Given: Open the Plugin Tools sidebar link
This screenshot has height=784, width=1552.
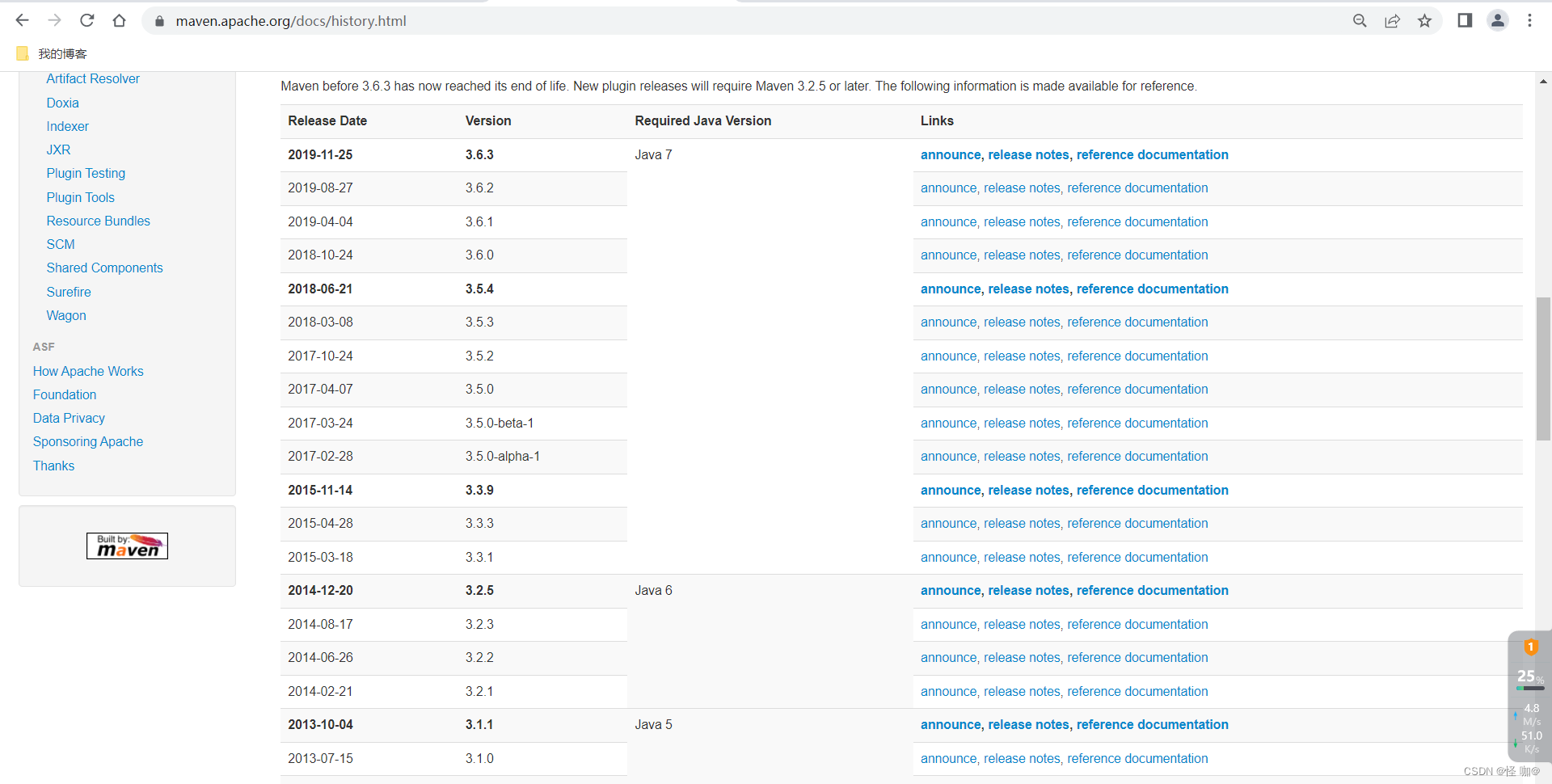Looking at the screenshot, I should pos(80,197).
